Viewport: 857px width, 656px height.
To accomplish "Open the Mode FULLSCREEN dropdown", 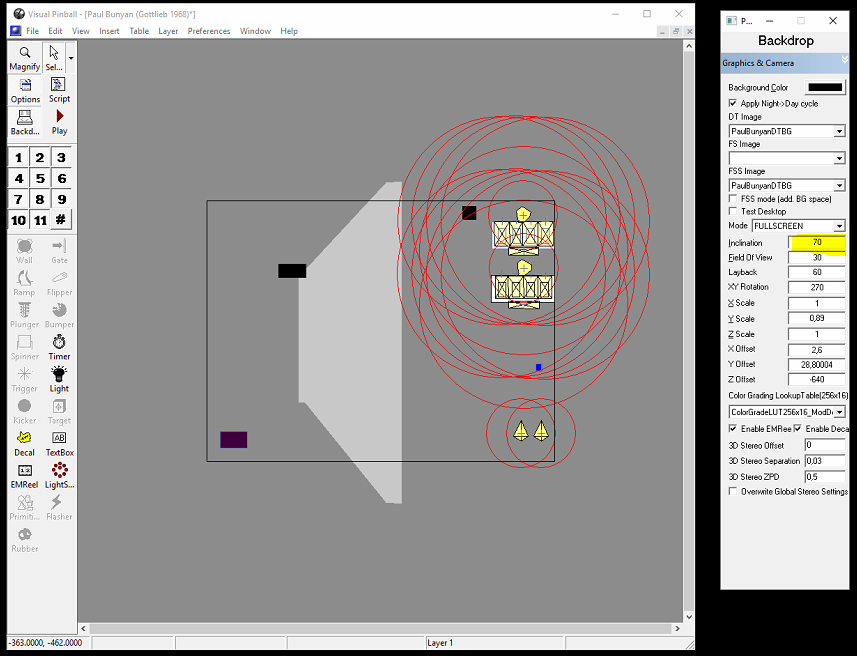I will 839,226.
